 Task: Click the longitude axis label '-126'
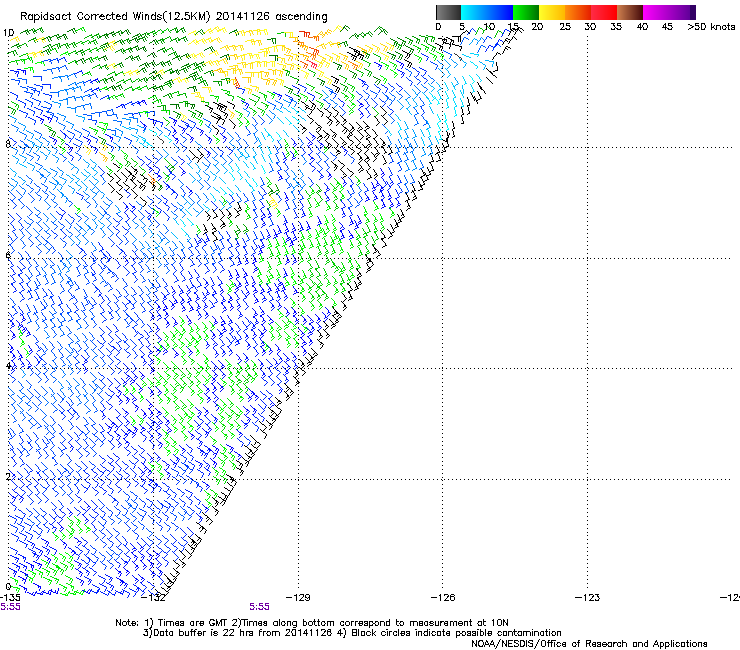[x=443, y=598]
